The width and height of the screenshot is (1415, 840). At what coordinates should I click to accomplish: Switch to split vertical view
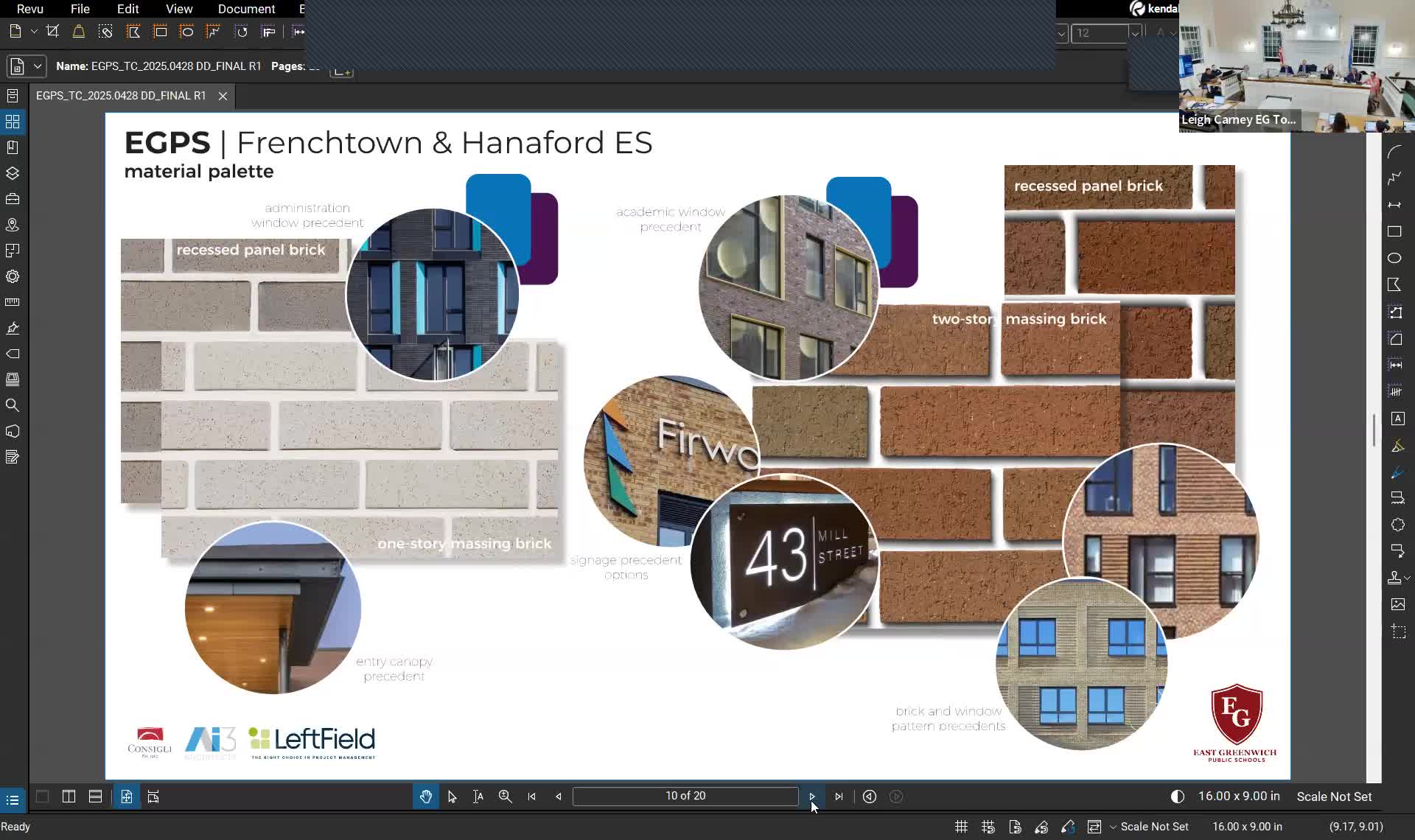point(69,797)
